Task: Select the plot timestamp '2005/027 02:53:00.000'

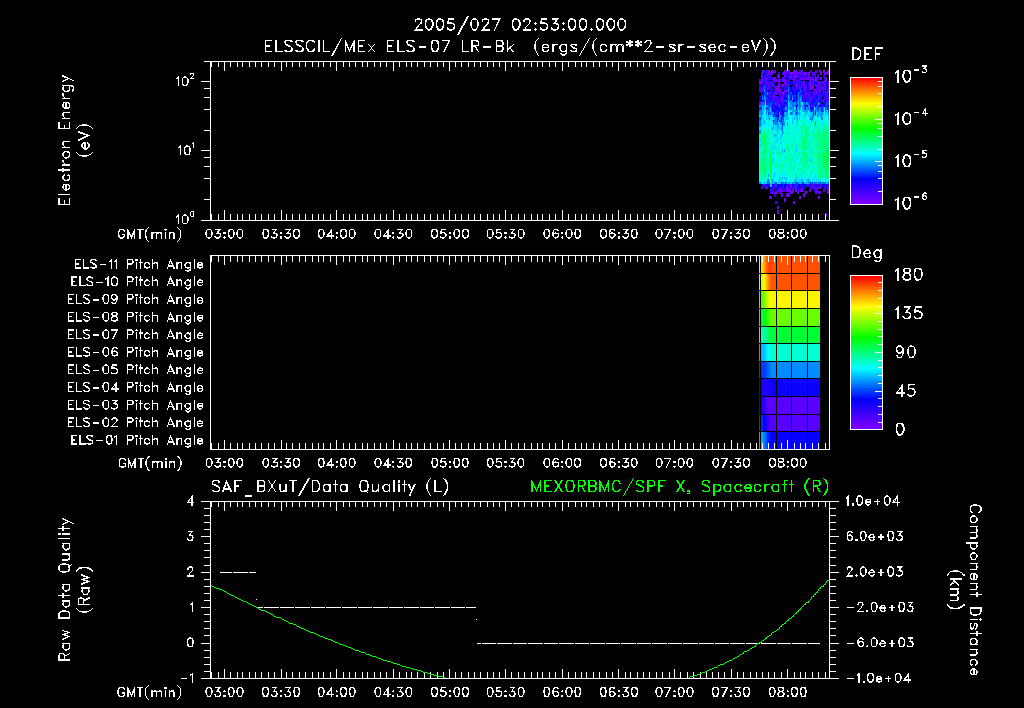Action: pos(520,25)
